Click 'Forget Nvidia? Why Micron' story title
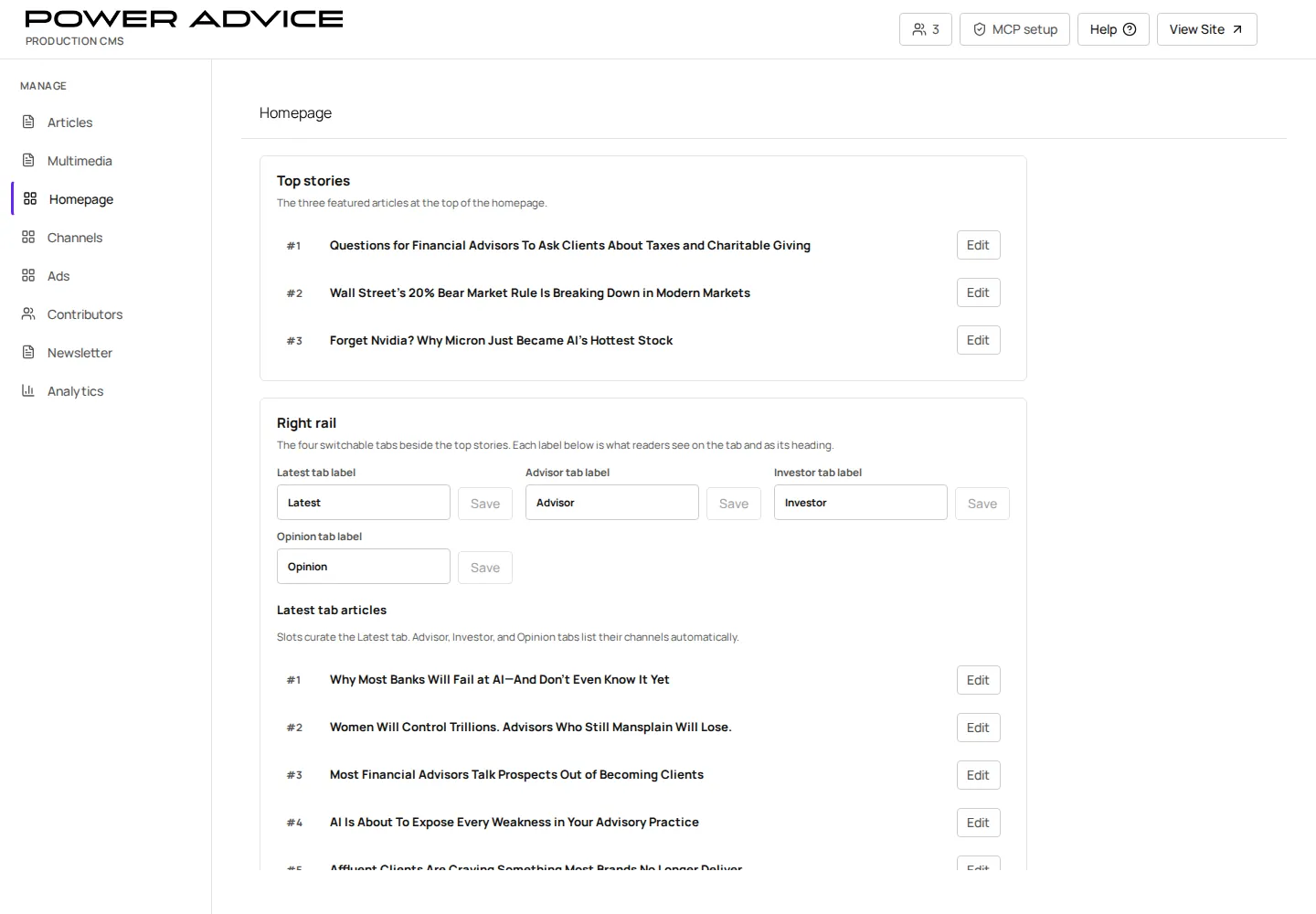Image resolution: width=1316 pixels, height=914 pixels. 501,340
